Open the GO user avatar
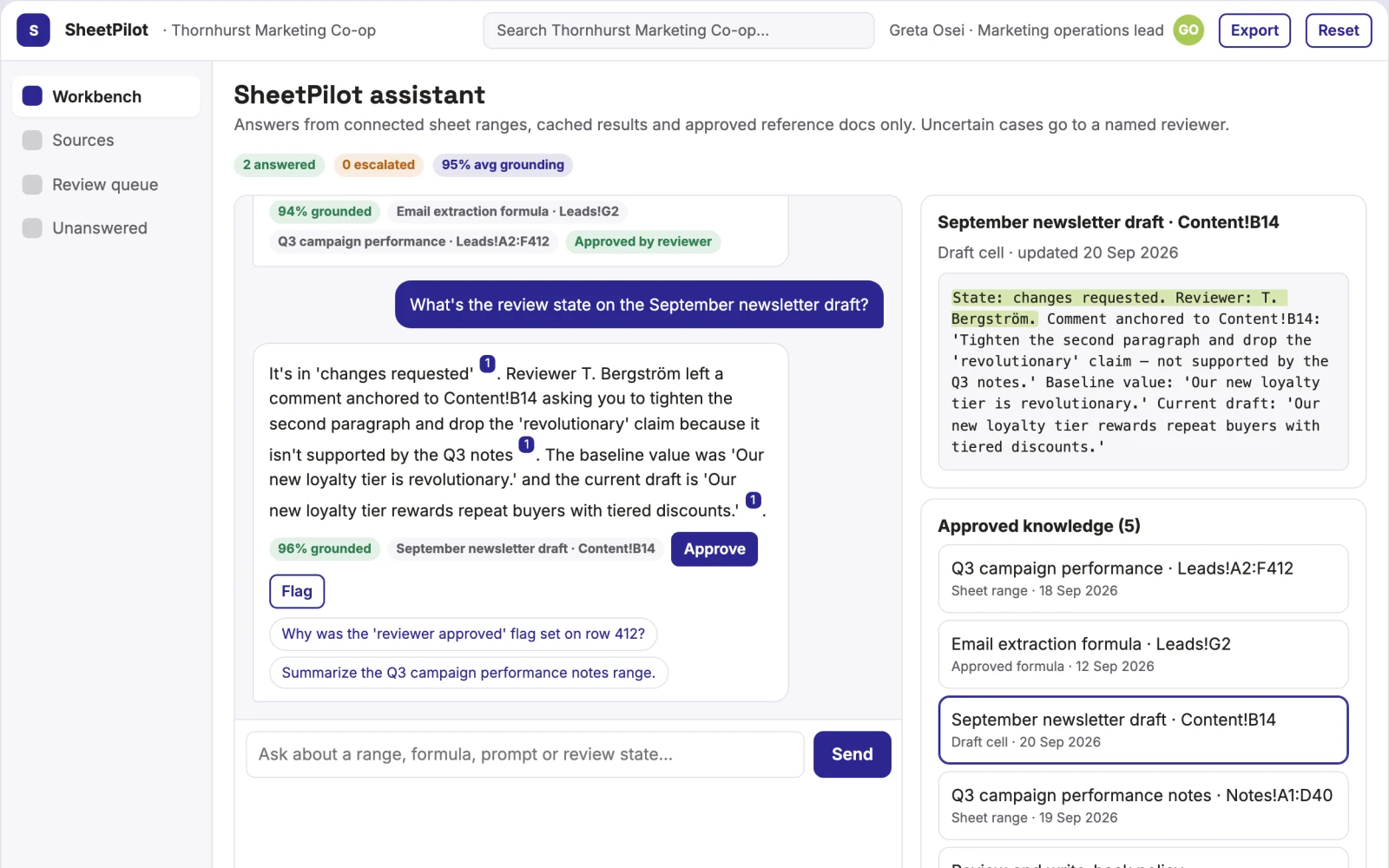This screenshot has width=1389, height=868. (x=1188, y=30)
